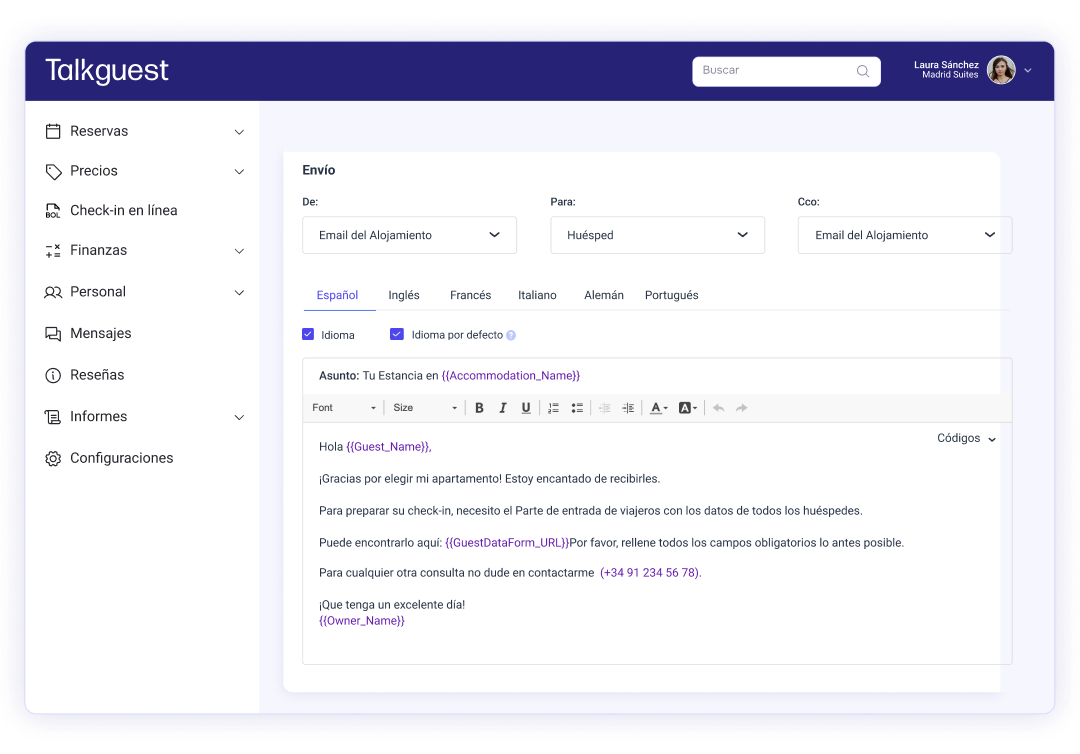Click the Finanzas calculator icon
The width and height of the screenshot is (1080, 754).
pyautogui.click(x=53, y=251)
